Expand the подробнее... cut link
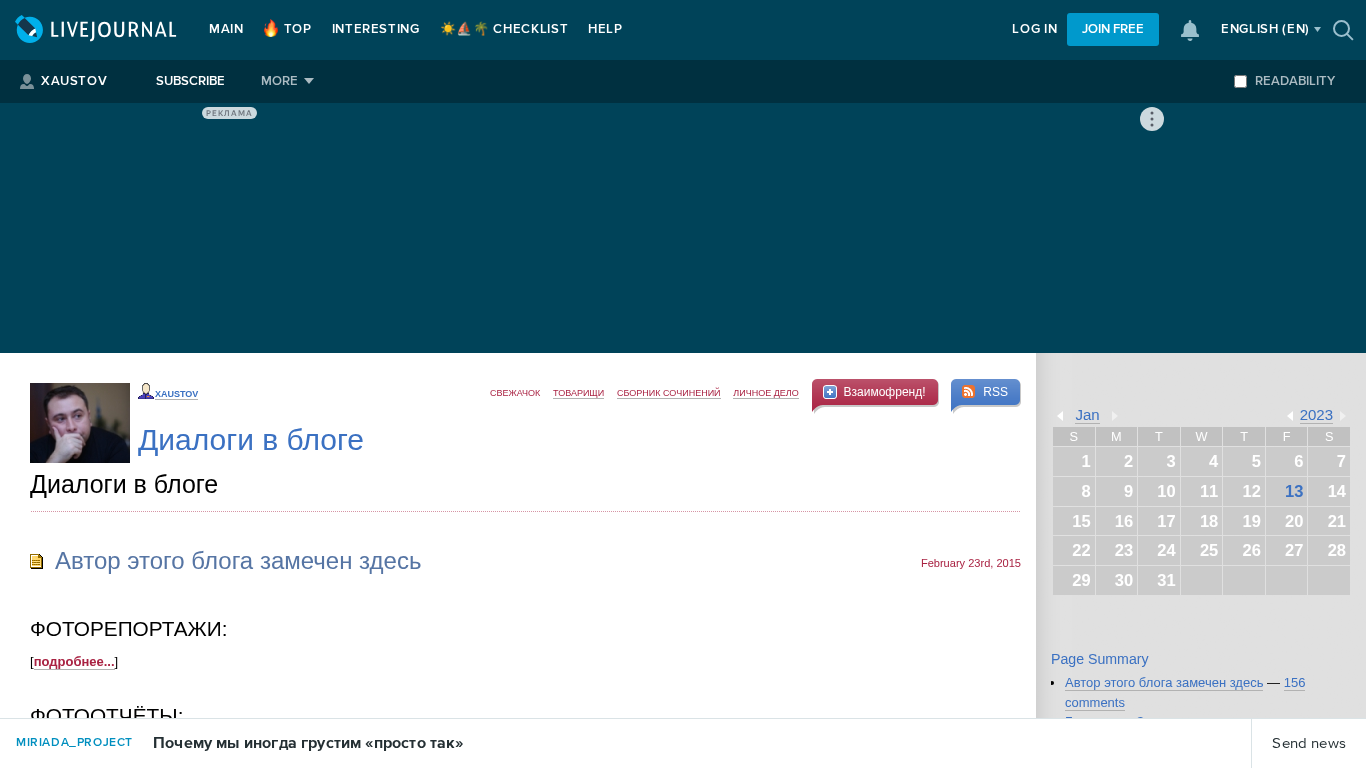1366x768 pixels. [x=74, y=662]
